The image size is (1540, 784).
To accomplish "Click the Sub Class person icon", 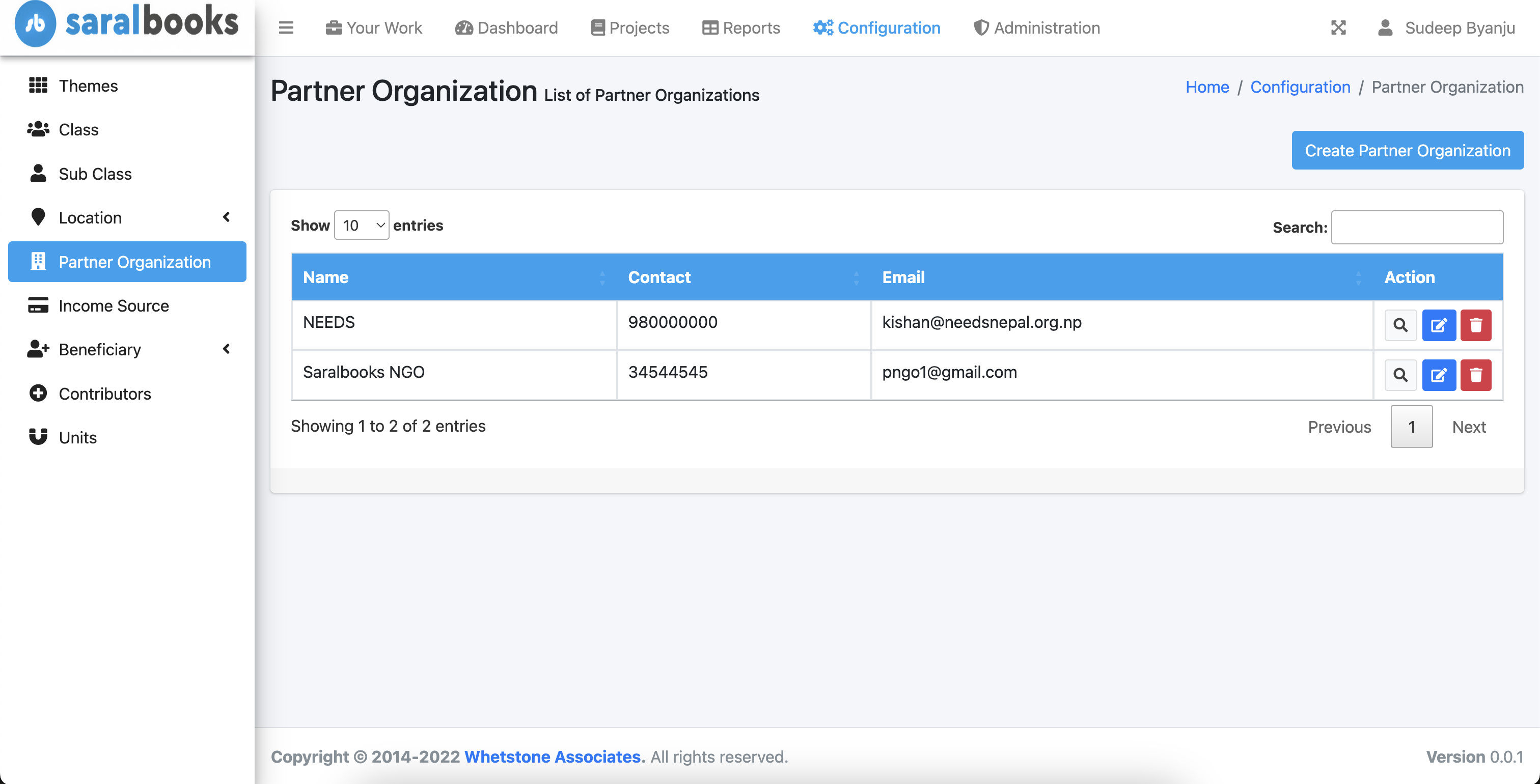I will [38, 173].
